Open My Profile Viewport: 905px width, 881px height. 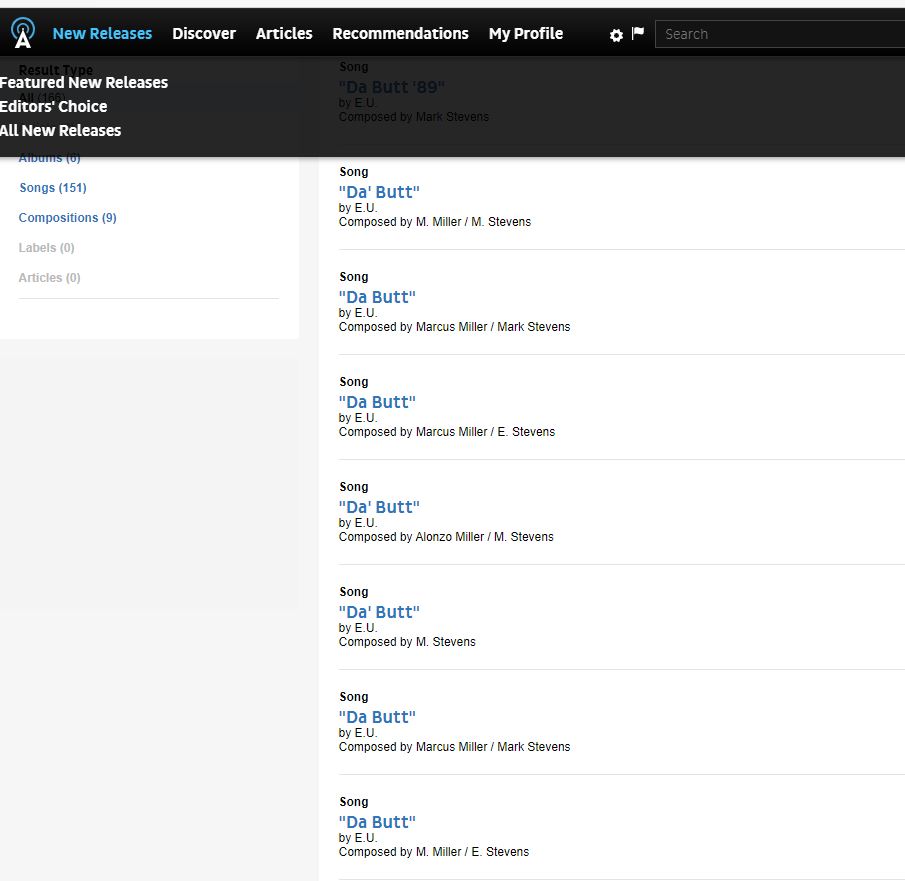(525, 33)
